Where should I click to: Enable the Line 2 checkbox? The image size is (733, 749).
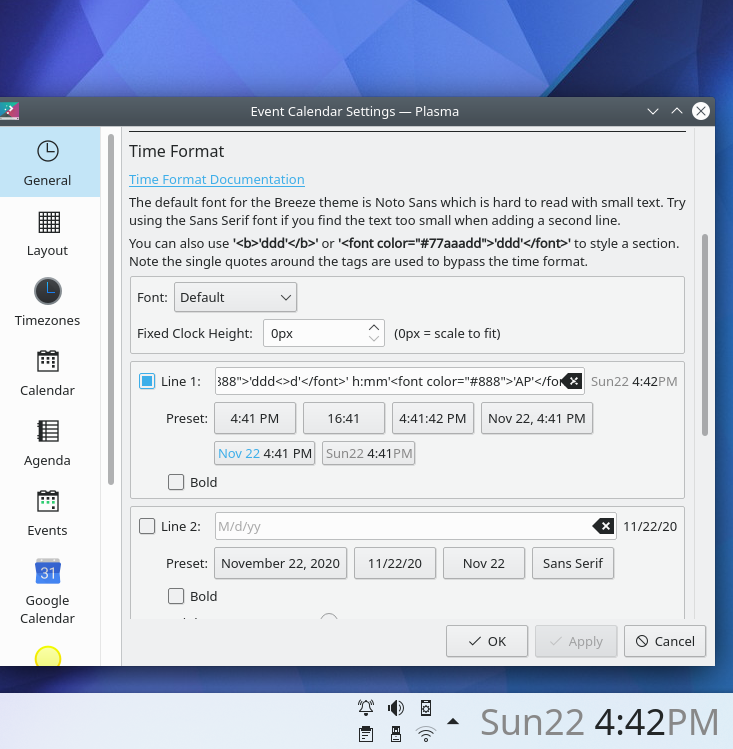pyautogui.click(x=147, y=526)
